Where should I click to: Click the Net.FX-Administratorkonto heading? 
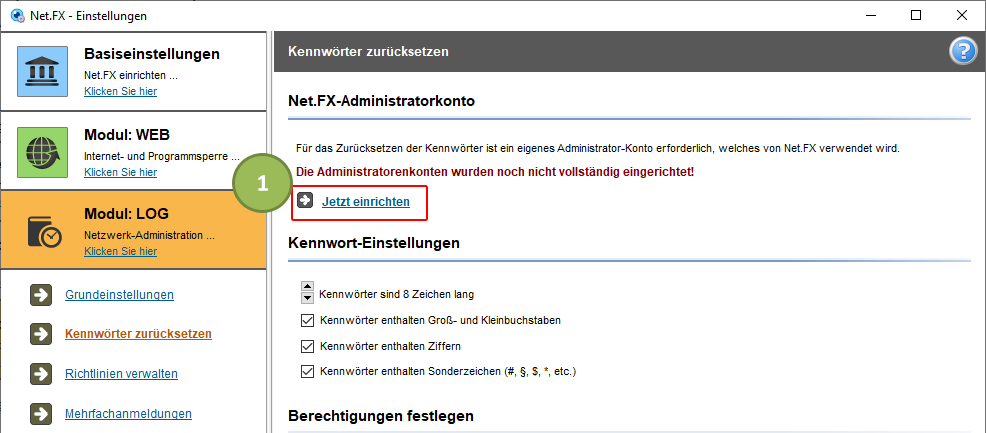click(380, 101)
